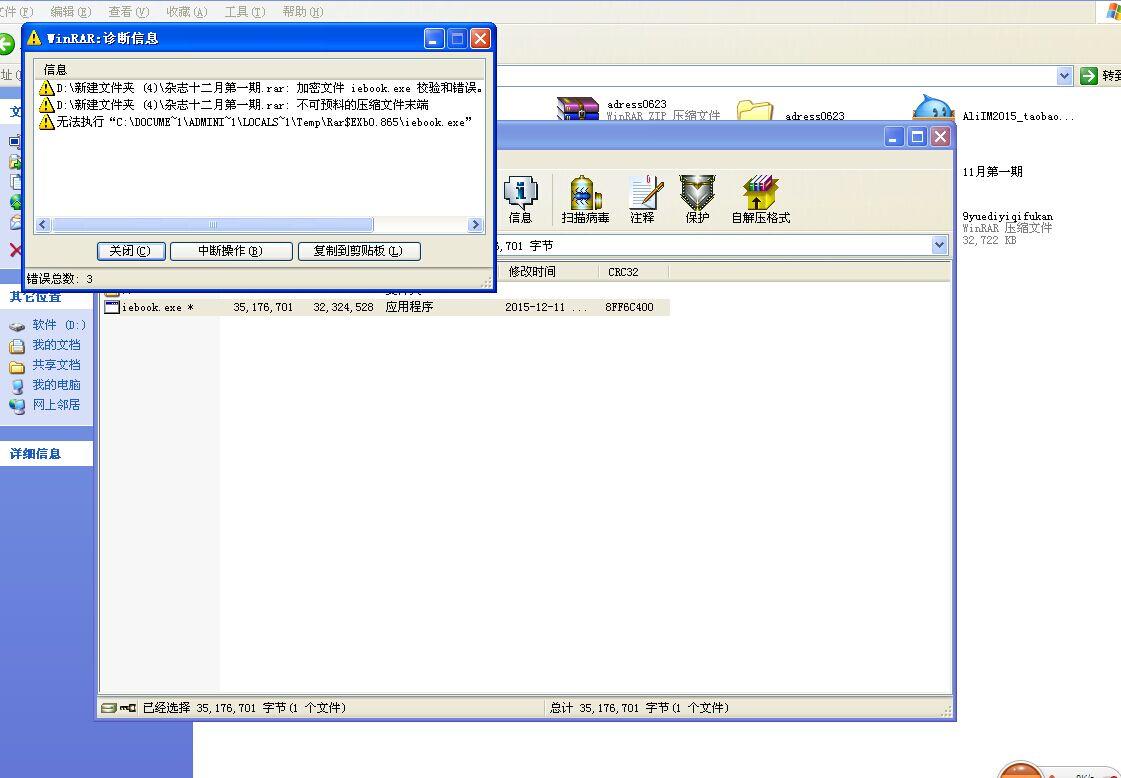This screenshot has height=778, width=1121.
Task: Click 已经选择 35,176,701 字节 status text
Action: tap(244, 708)
